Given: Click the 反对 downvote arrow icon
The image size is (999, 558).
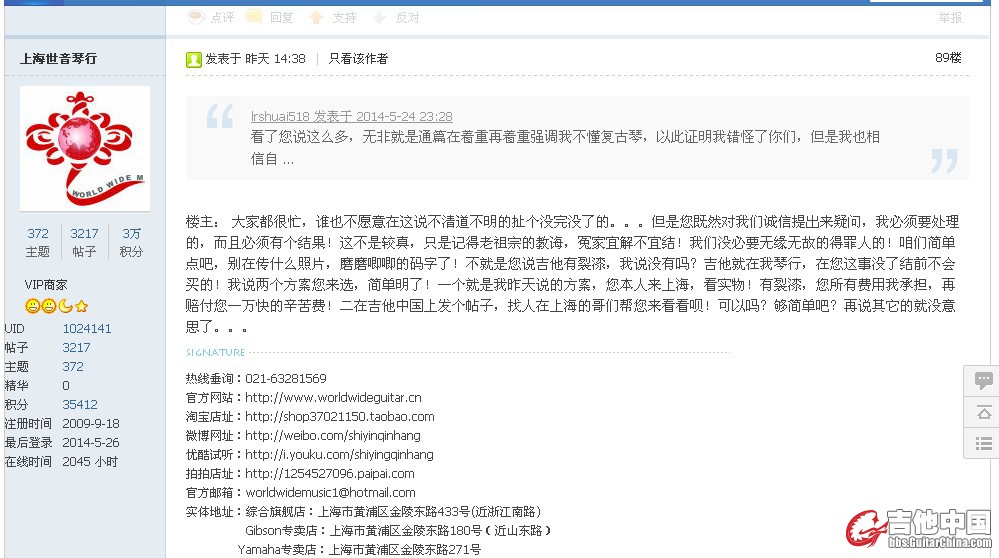Looking at the screenshot, I should pos(379,17).
